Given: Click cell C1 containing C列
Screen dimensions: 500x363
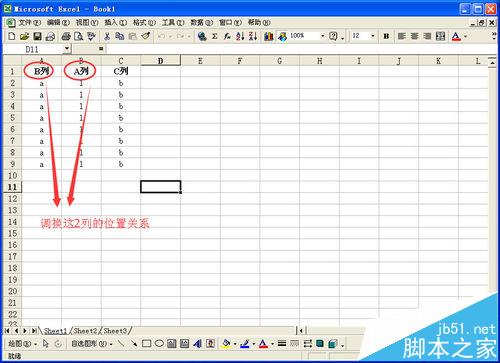Looking at the screenshot, I should click(x=121, y=71).
